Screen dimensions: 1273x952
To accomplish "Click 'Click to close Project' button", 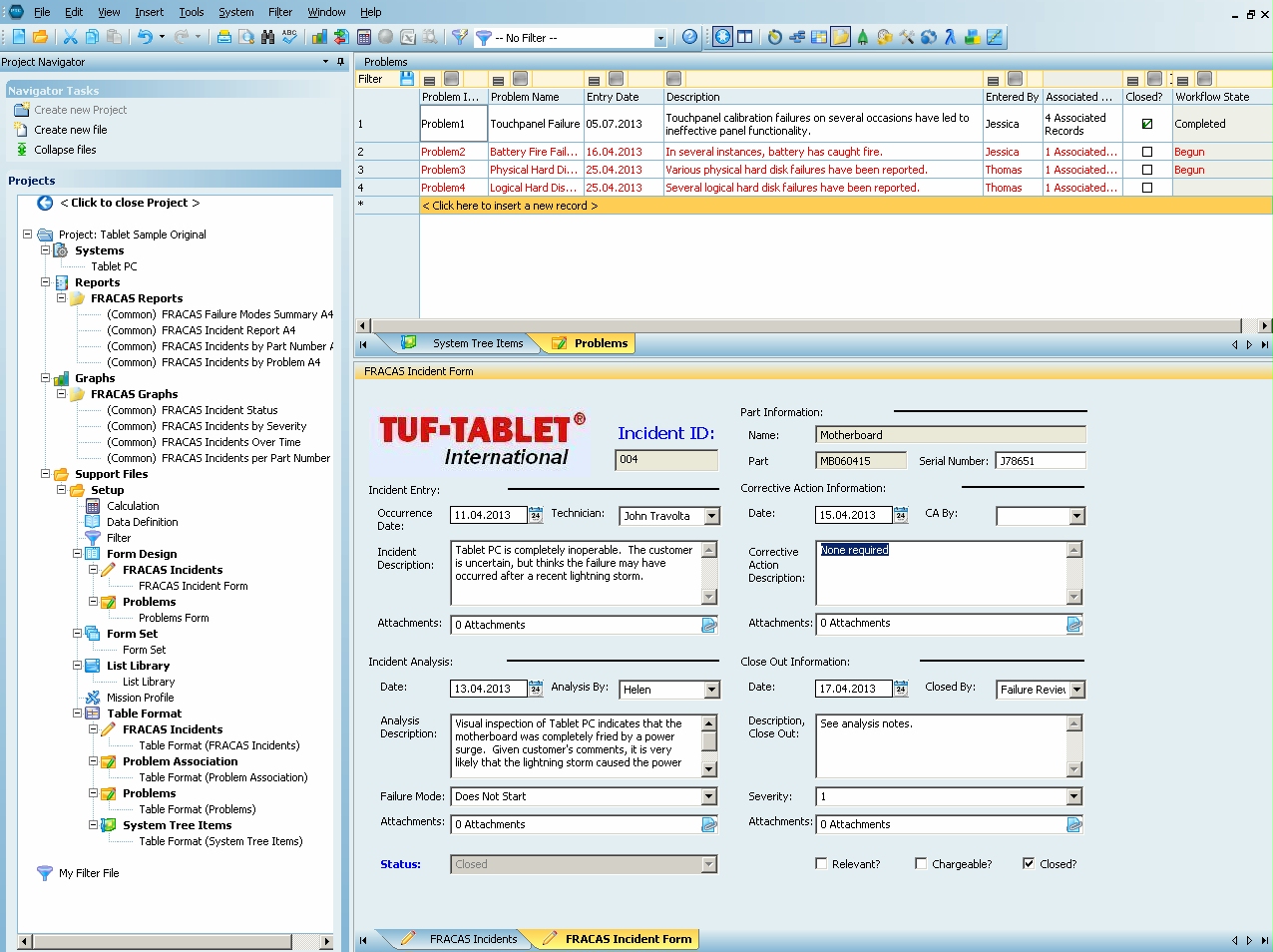I will (130, 203).
